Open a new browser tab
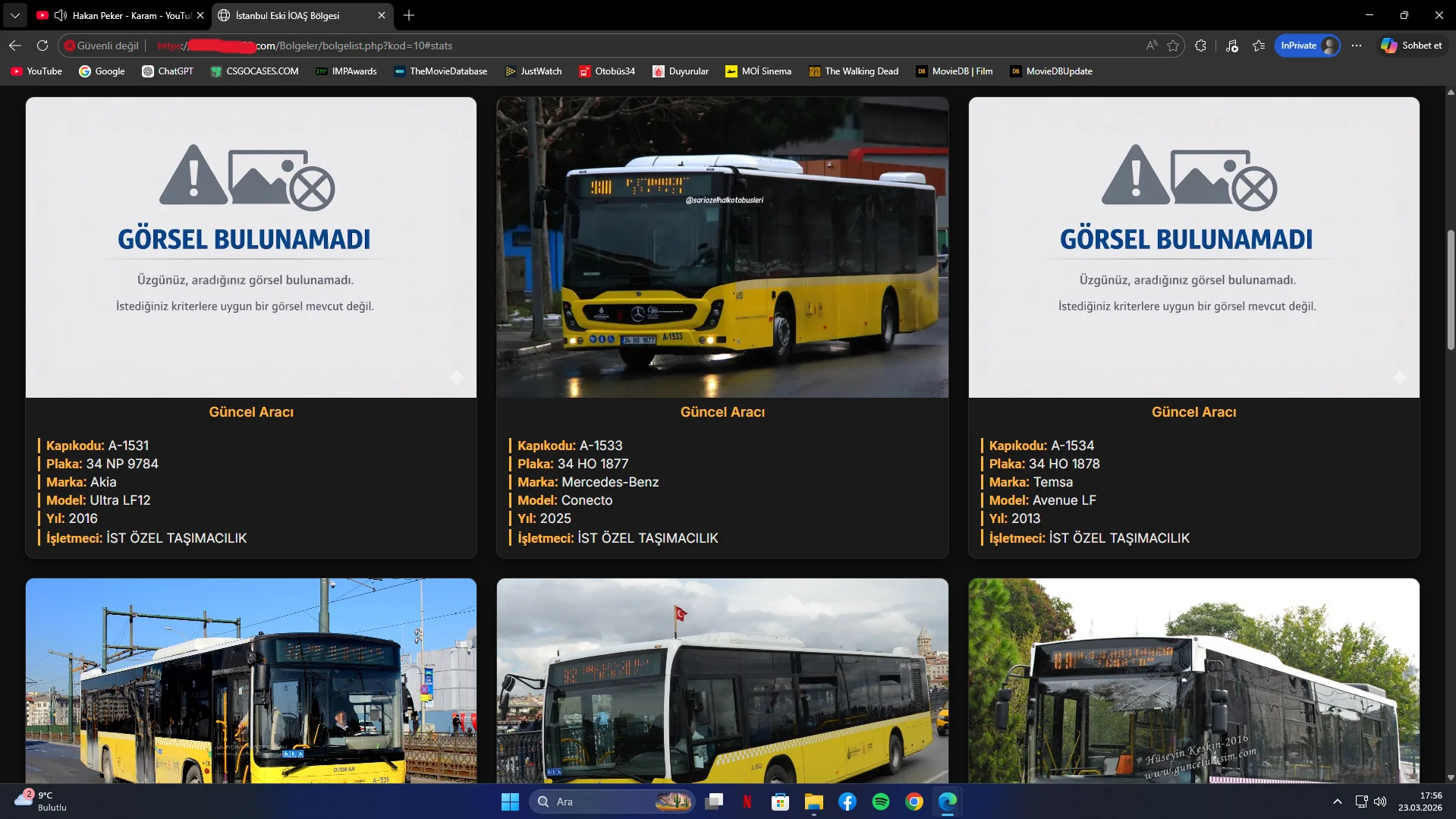The width and height of the screenshot is (1456, 819). (409, 15)
